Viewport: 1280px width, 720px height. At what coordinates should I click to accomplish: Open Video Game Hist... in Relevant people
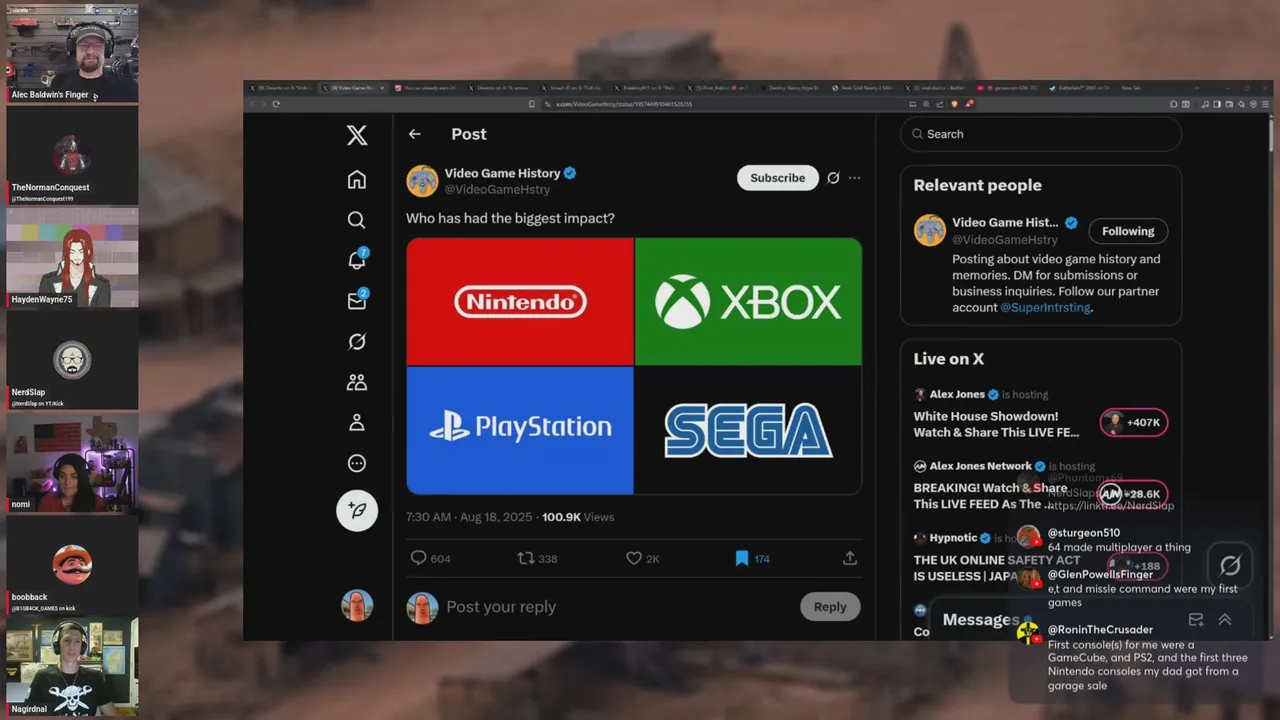pyautogui.click(x=1005, y=222)
